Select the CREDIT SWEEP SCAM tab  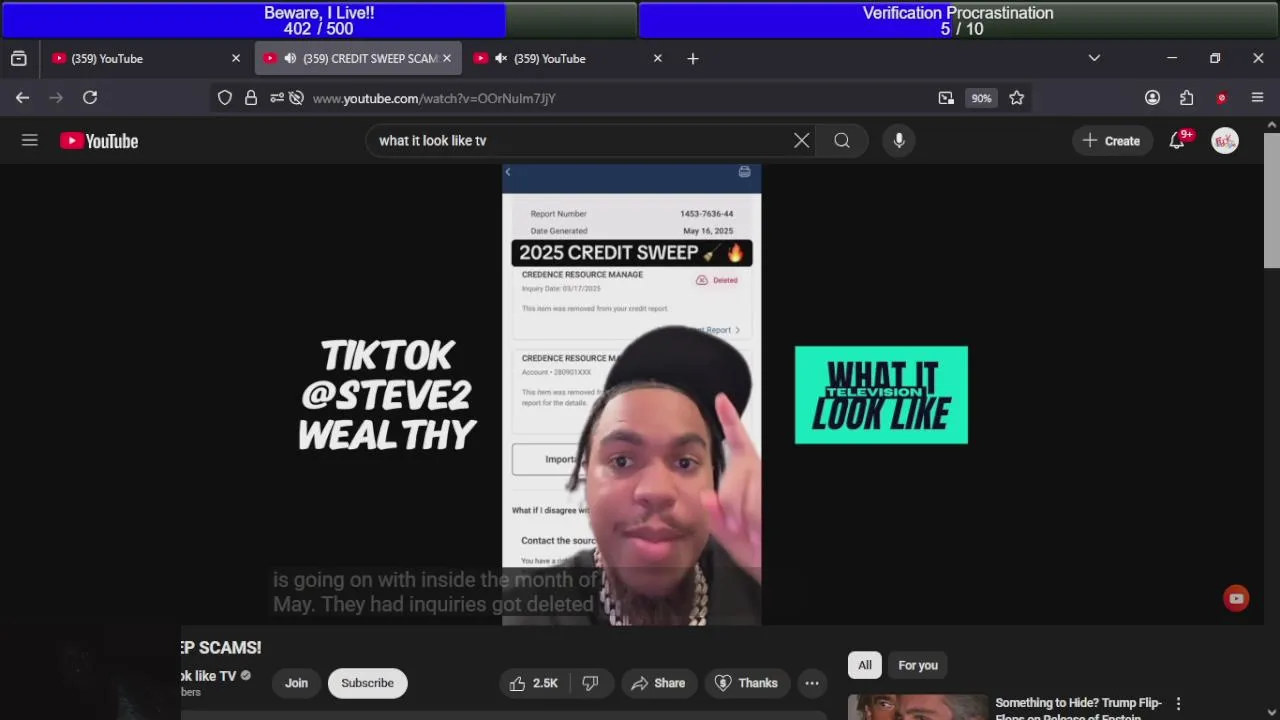358,58
